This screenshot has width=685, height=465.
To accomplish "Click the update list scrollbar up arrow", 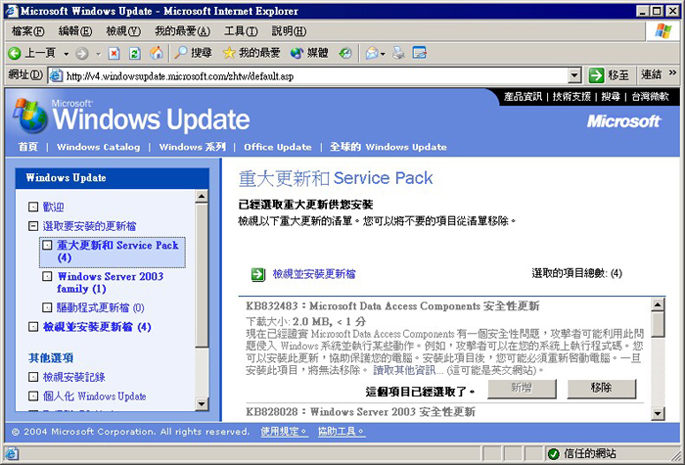I will point(657,305).
